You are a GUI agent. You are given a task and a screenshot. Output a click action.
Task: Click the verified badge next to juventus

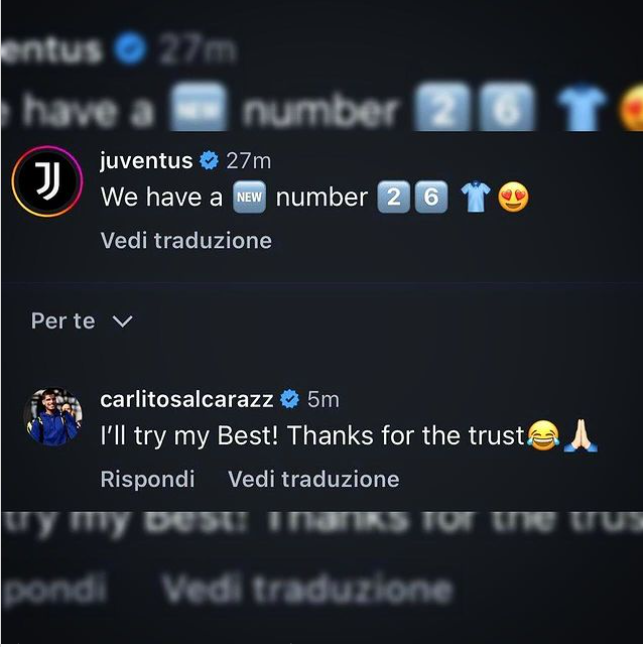point(209,161)
